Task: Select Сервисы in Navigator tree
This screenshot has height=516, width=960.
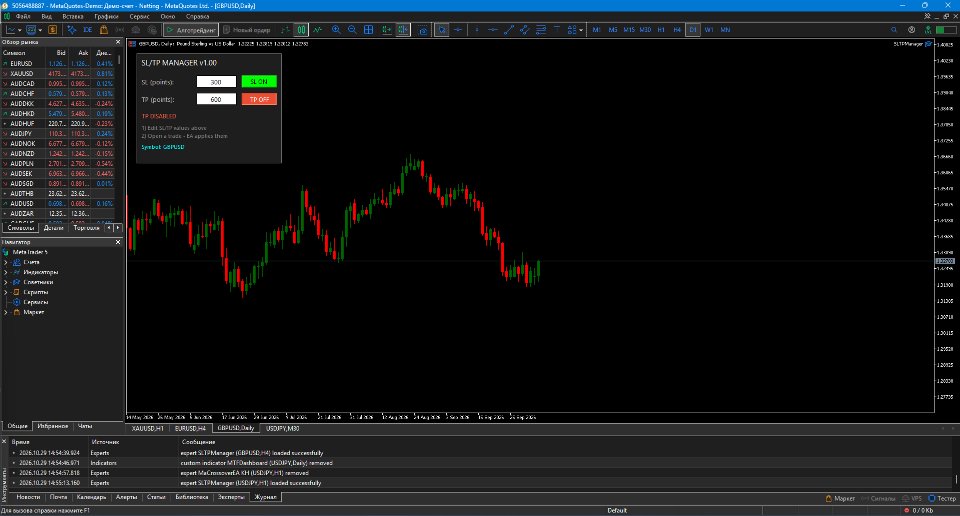Action: click(36, 302)
